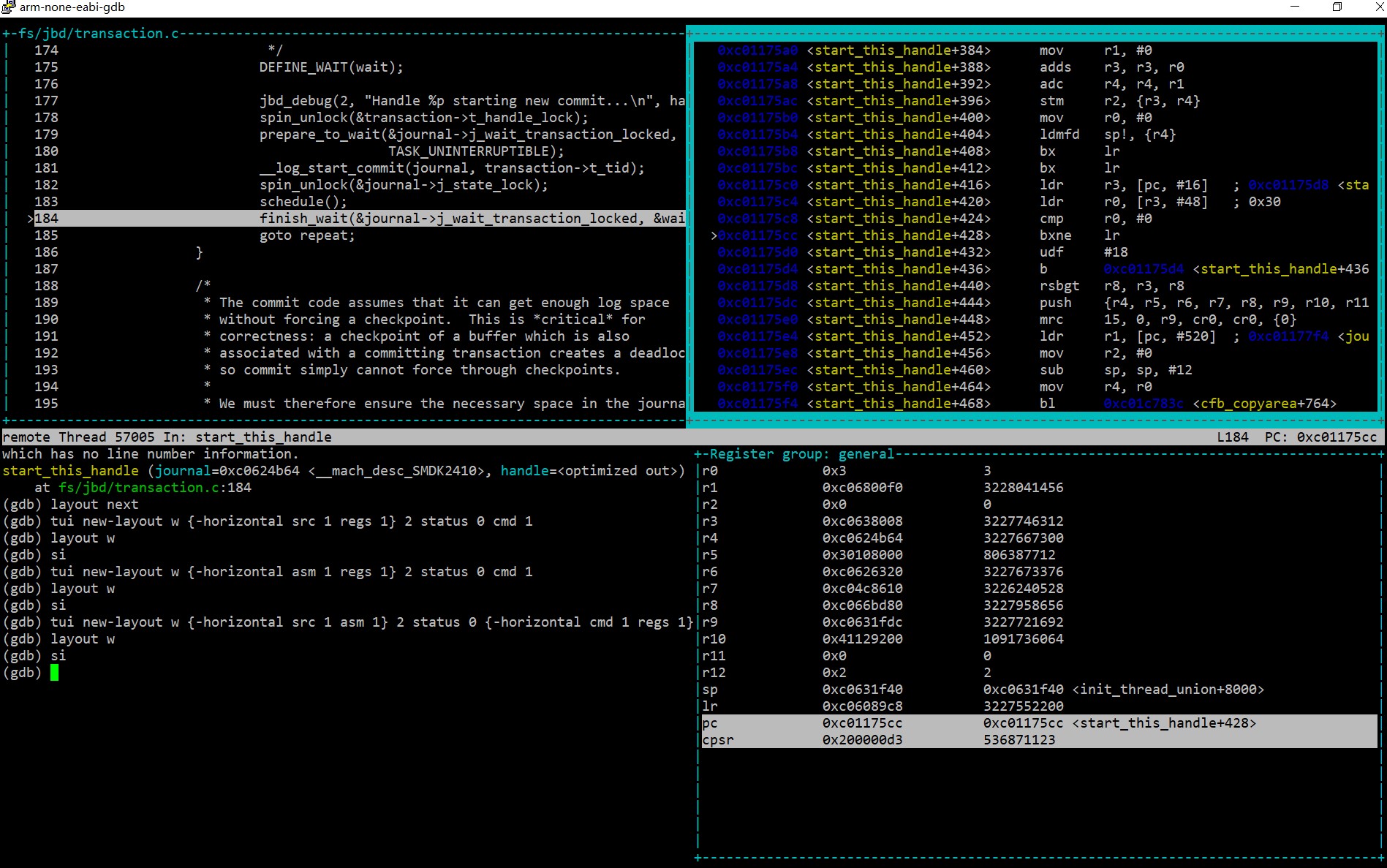Viewport: 1387px width, 868px height.
Task: Click asm address 0xc01175a0 mov r1, #0
Action: tap(934, 50)
